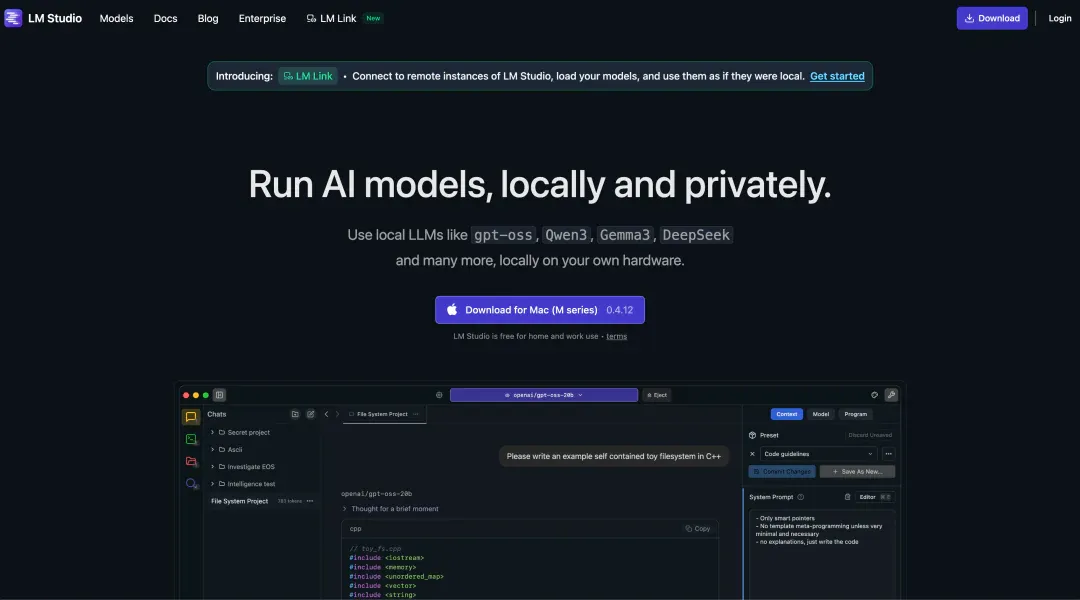
Task: Click the new folder icon in Chats
Action: [x=295, y=414]
